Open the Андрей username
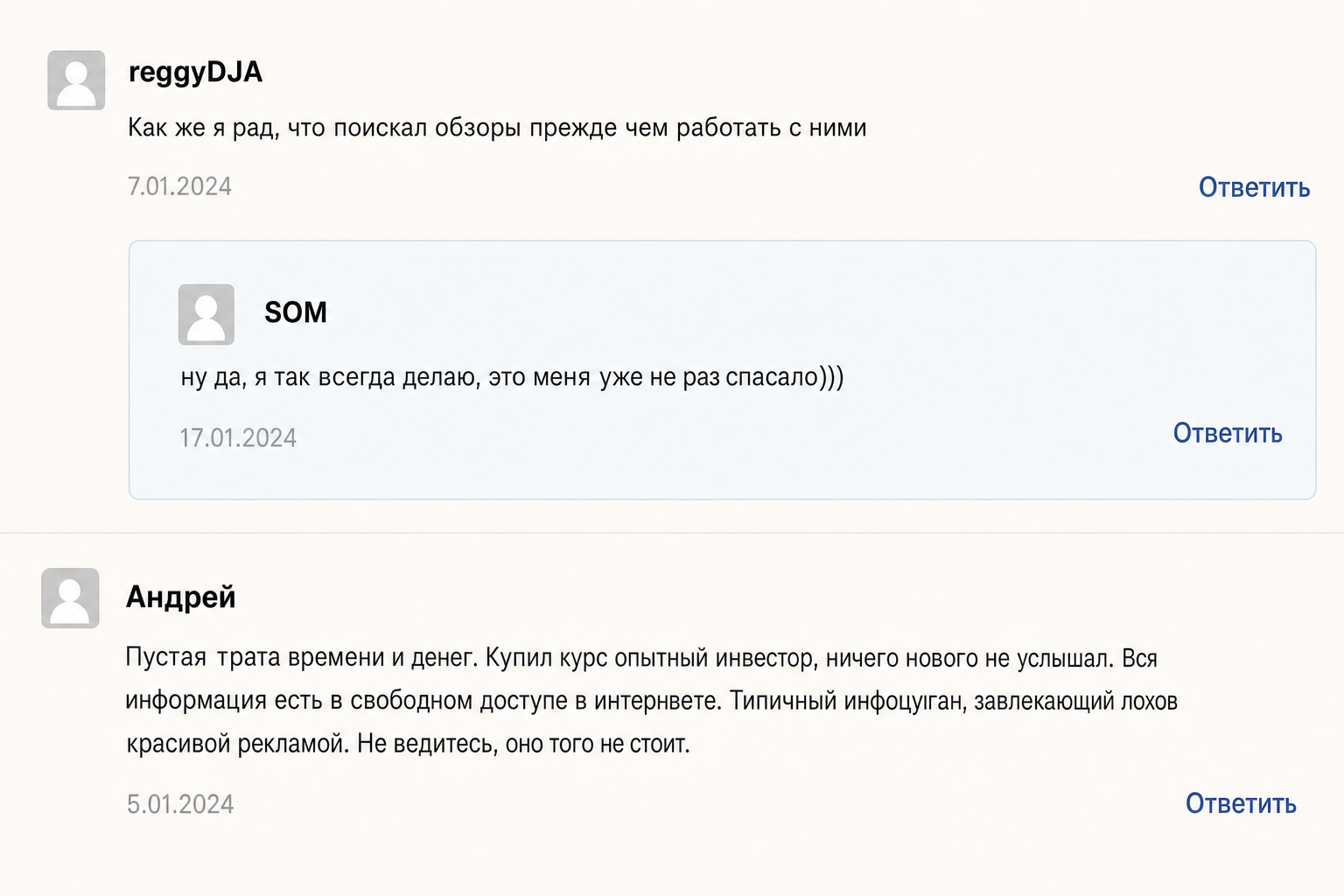Viewport: 1344px width, 896px height. (x=181, y=597)
